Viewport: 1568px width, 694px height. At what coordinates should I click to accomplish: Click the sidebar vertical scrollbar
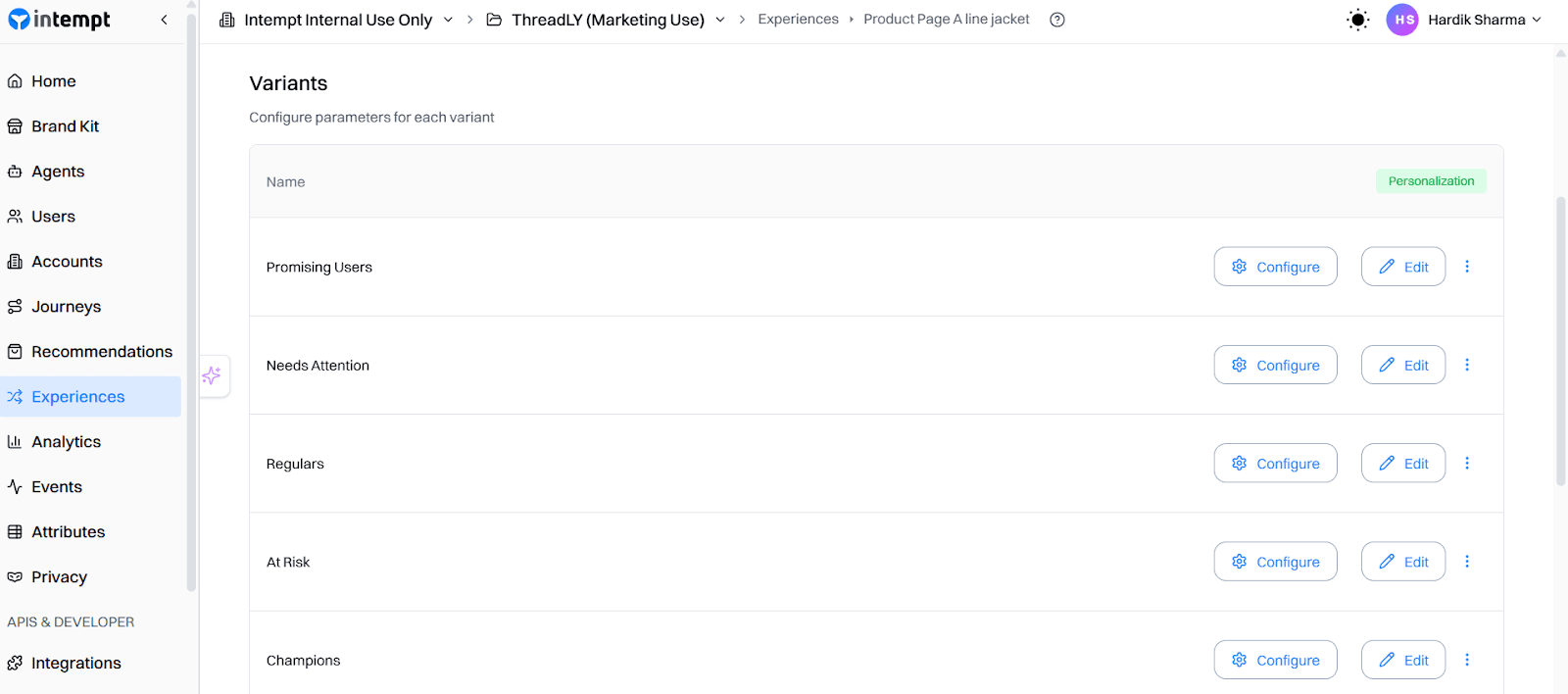pyautogui.click(x=191, y=304)
